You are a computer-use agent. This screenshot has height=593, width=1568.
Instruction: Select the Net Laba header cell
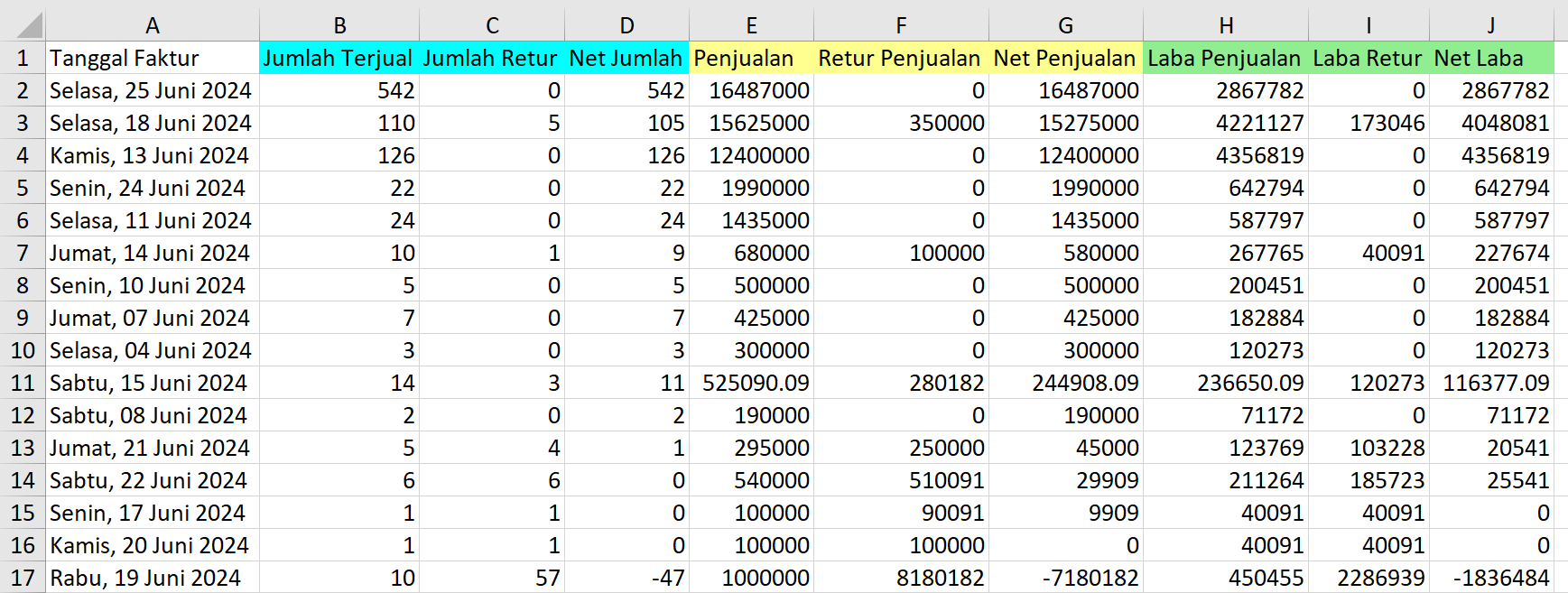pyautogui.click(x=1491, y=58)
